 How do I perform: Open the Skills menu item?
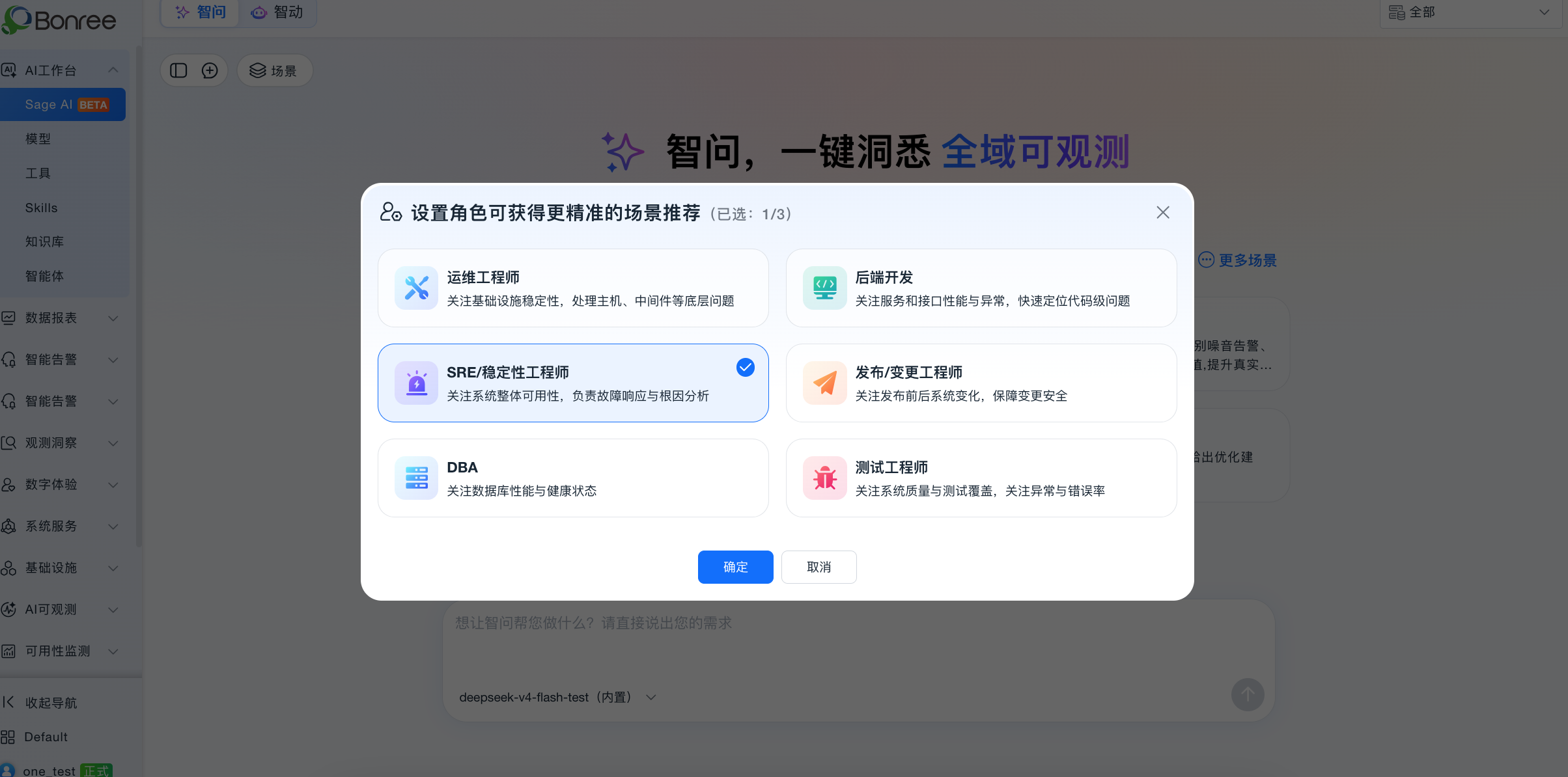[x=42, y=208]
